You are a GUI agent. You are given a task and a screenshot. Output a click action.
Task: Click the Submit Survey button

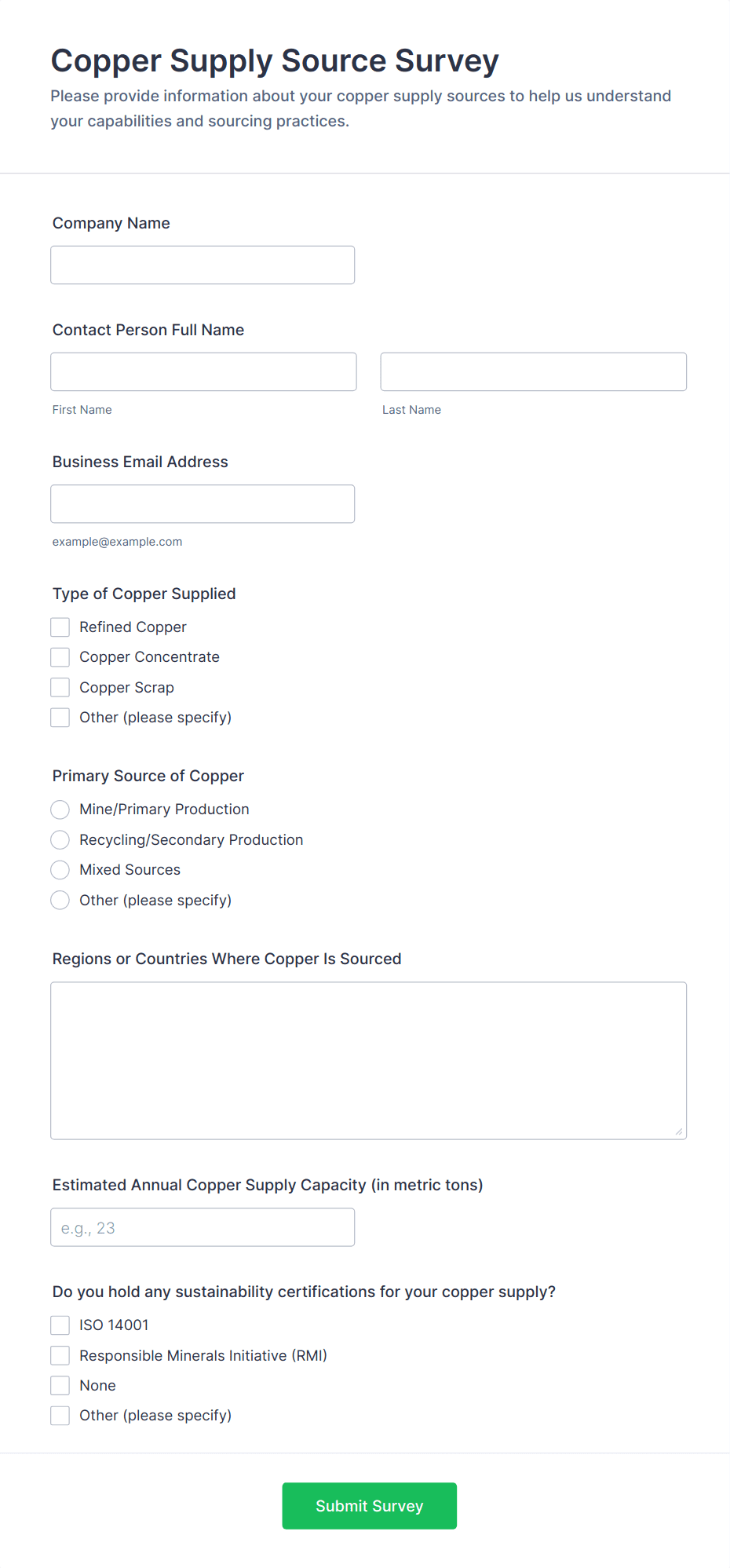(x=369, y=1505)
